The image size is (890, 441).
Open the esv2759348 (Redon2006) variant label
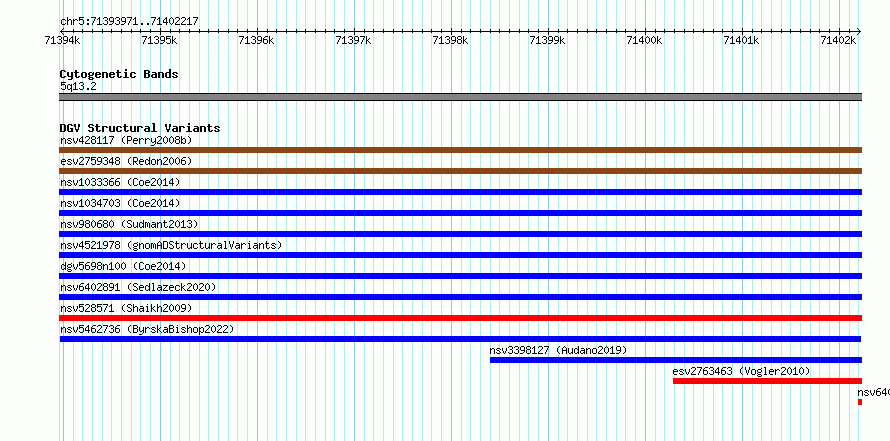[x=126, y=161]
